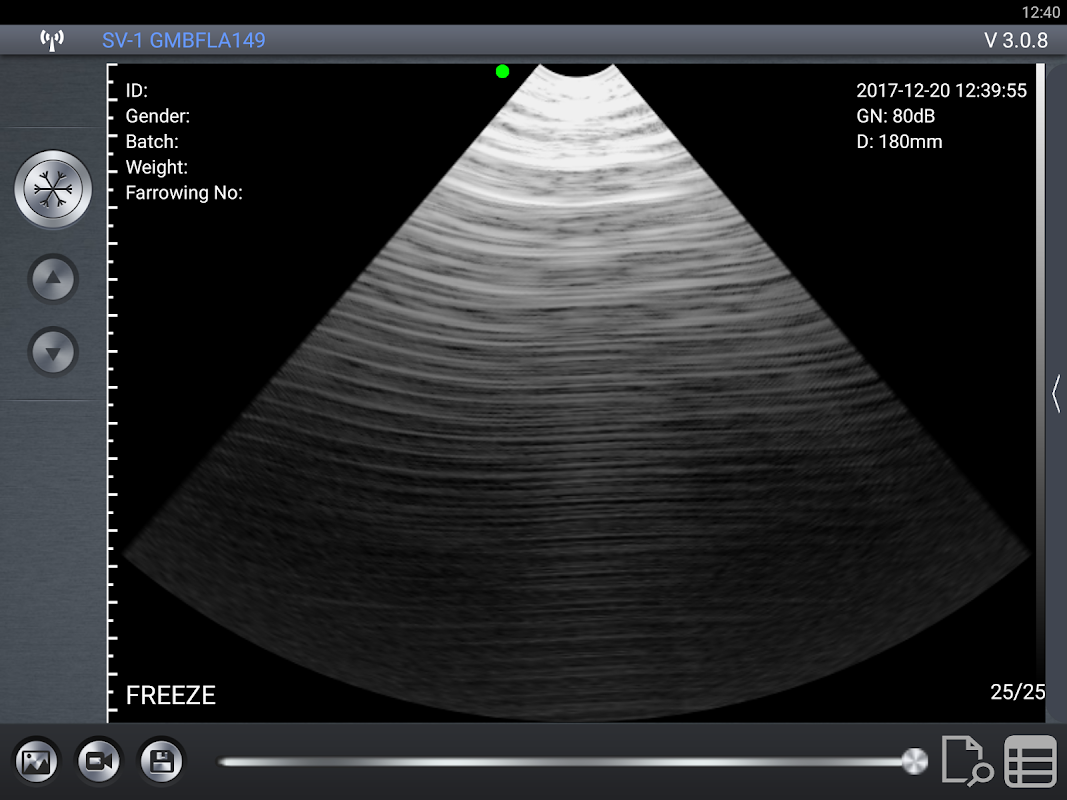The height and width of the screenshot is (800, 1067).
Task: Open the image gallery icon
Action: (x=38, y=762)
